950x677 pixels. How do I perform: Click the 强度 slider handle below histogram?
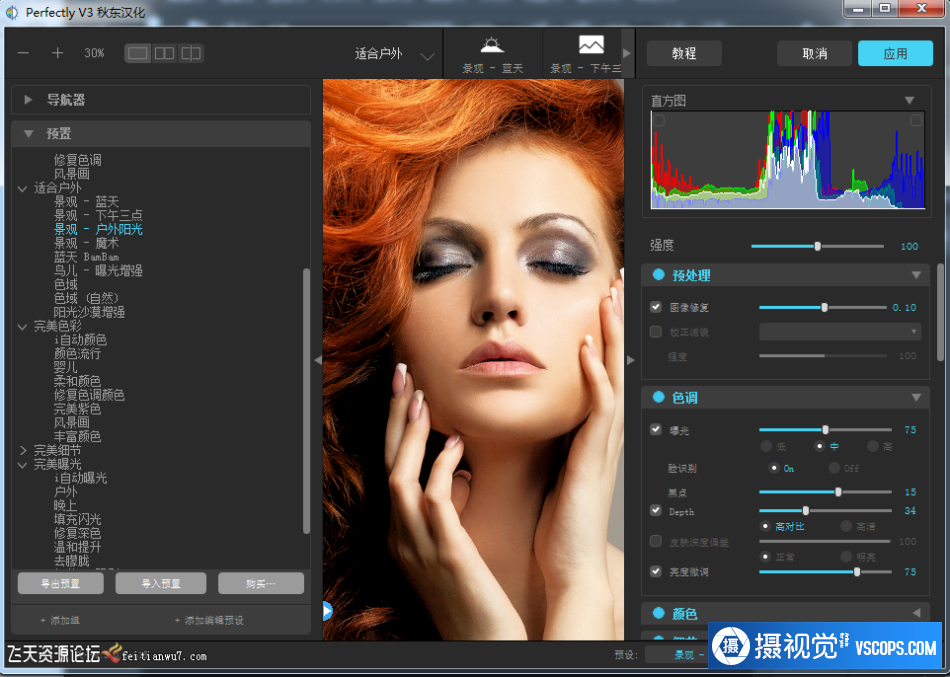coord(818,246)
